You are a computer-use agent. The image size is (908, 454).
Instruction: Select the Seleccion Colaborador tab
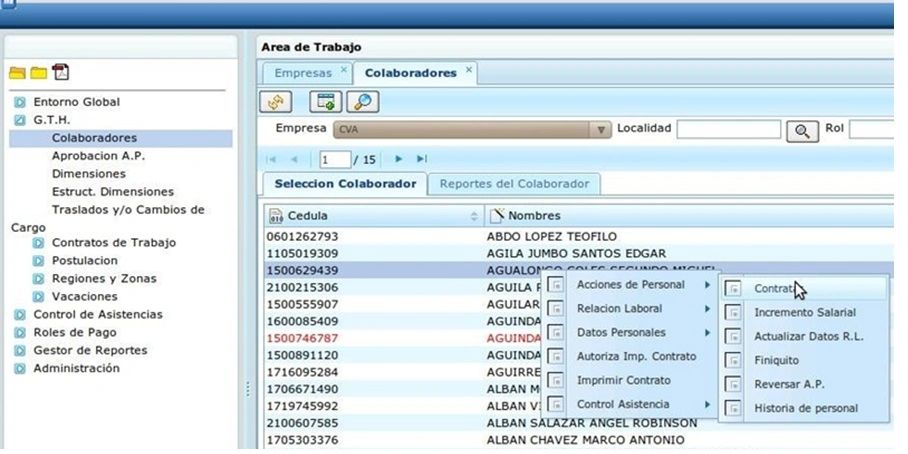click(345, 184)
